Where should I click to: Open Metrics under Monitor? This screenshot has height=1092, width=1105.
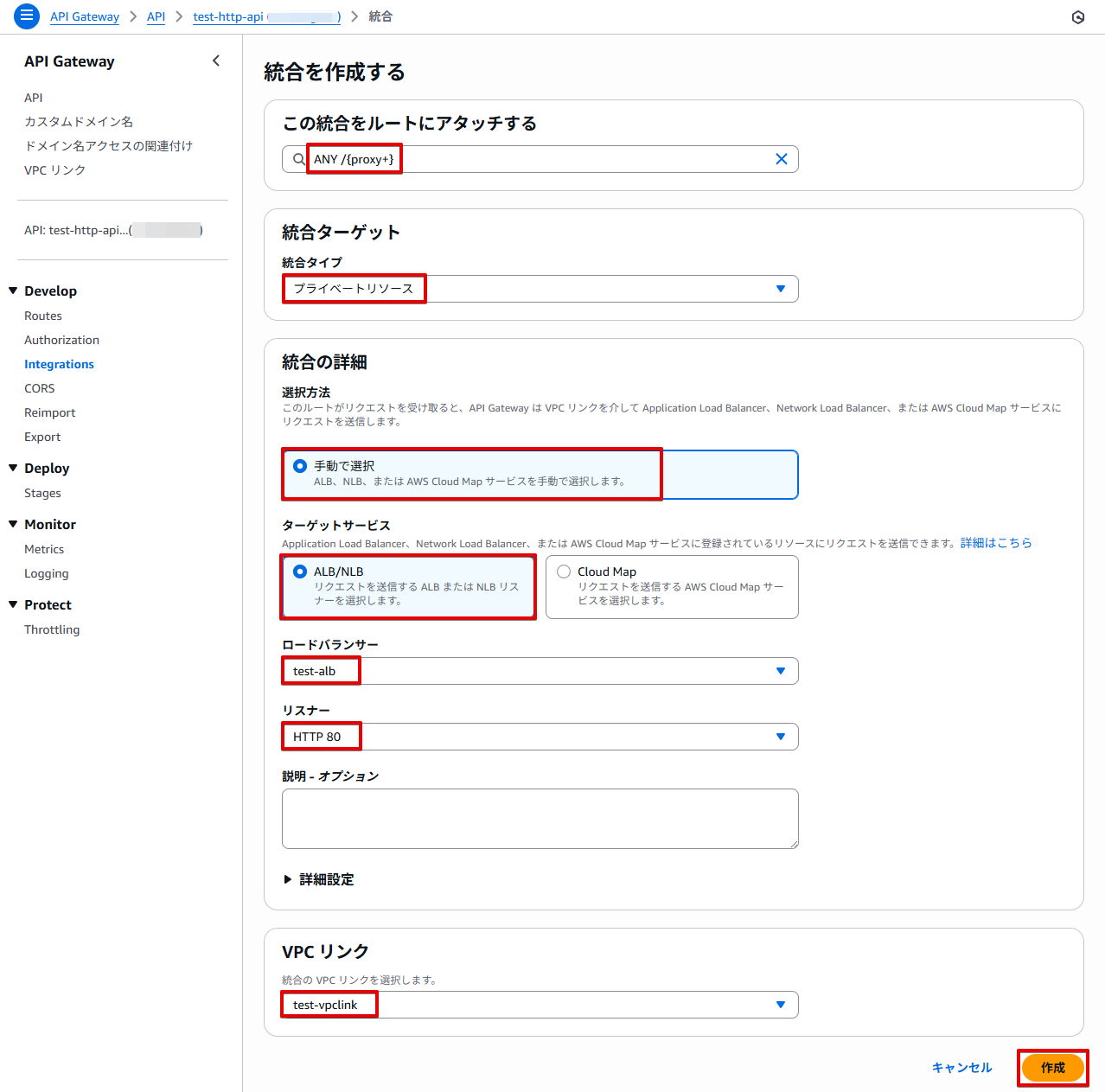pos(44,549)
